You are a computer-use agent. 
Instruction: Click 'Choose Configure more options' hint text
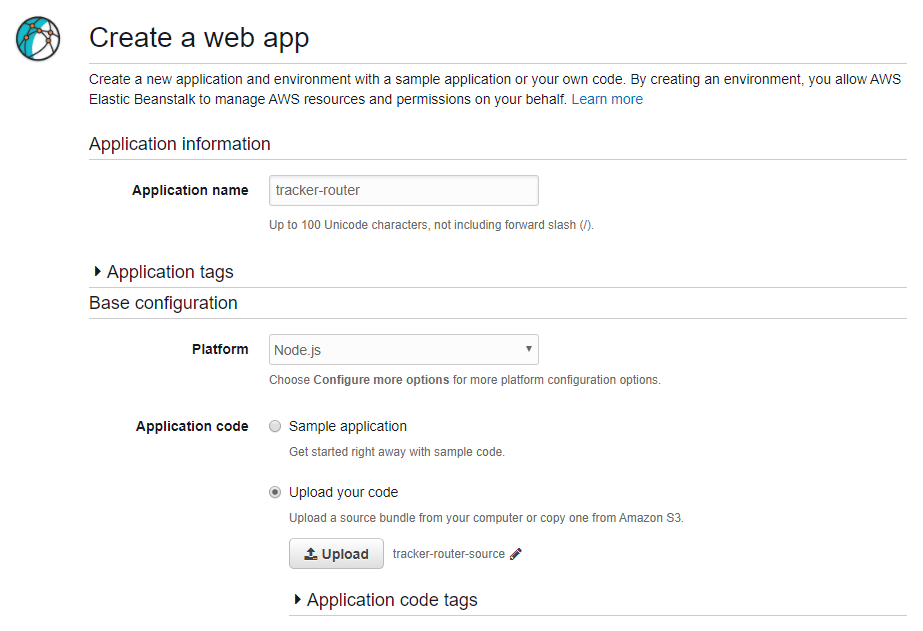coord(465,380)
